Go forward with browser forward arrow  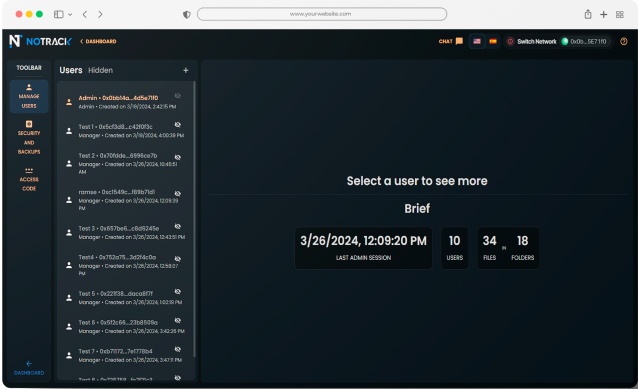(x=100, y=14)
